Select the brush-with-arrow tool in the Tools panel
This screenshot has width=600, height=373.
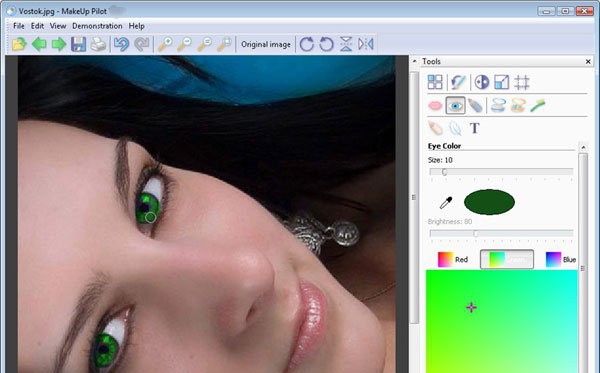(x=458, y=82)
